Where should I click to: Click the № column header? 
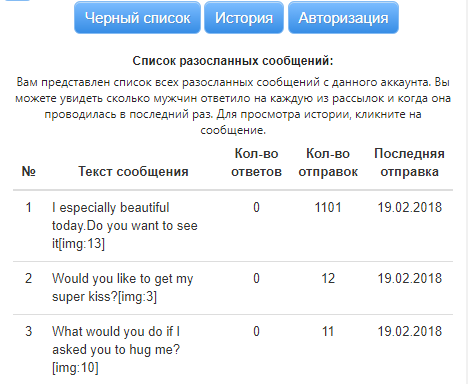(x=29, y=171)
